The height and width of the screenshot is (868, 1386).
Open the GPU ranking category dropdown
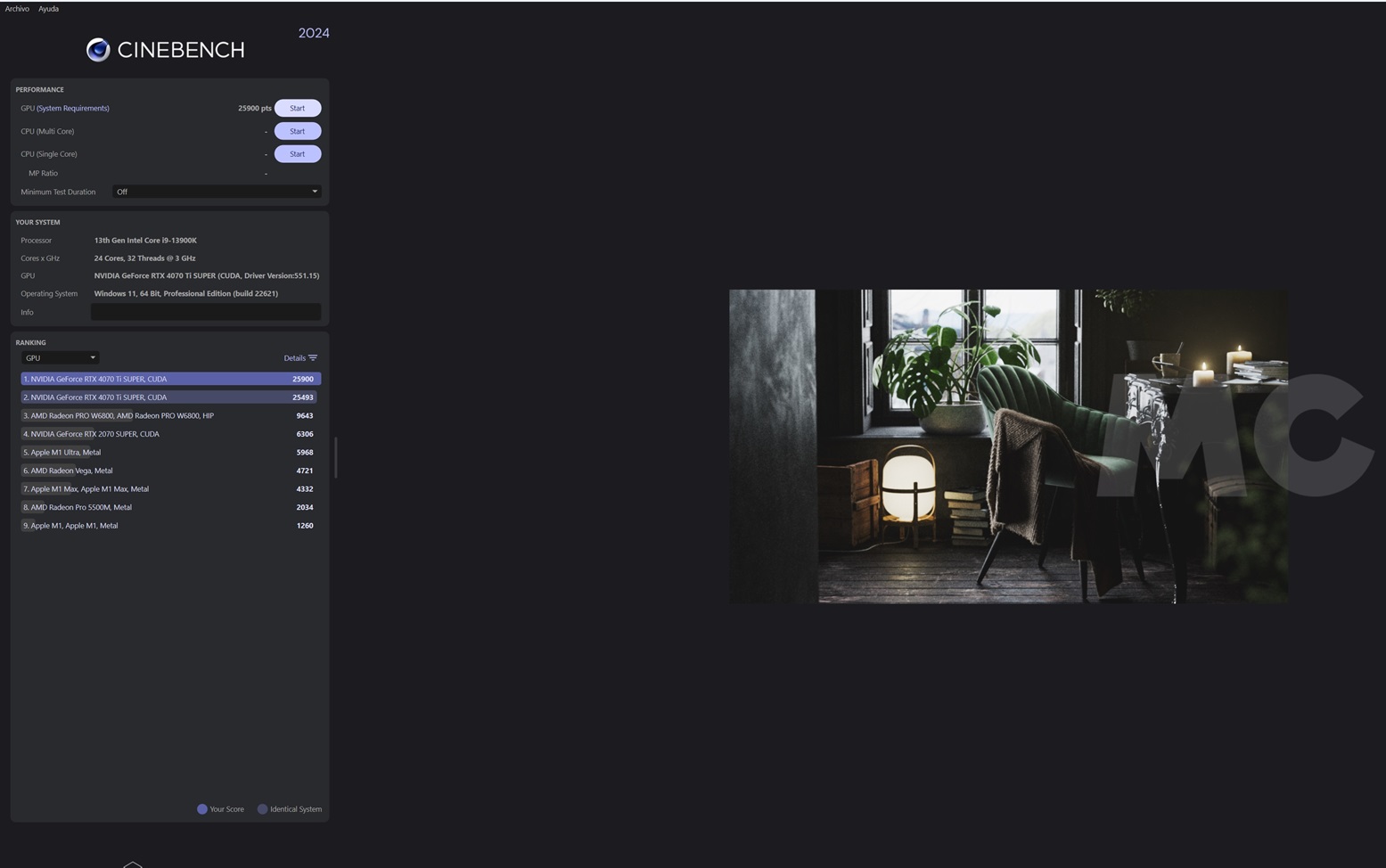(x=60, y=358)
